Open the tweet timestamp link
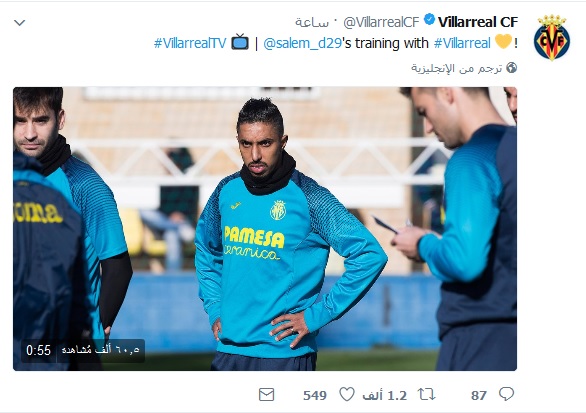Viewport: 586px width, 413px height. 312,22
